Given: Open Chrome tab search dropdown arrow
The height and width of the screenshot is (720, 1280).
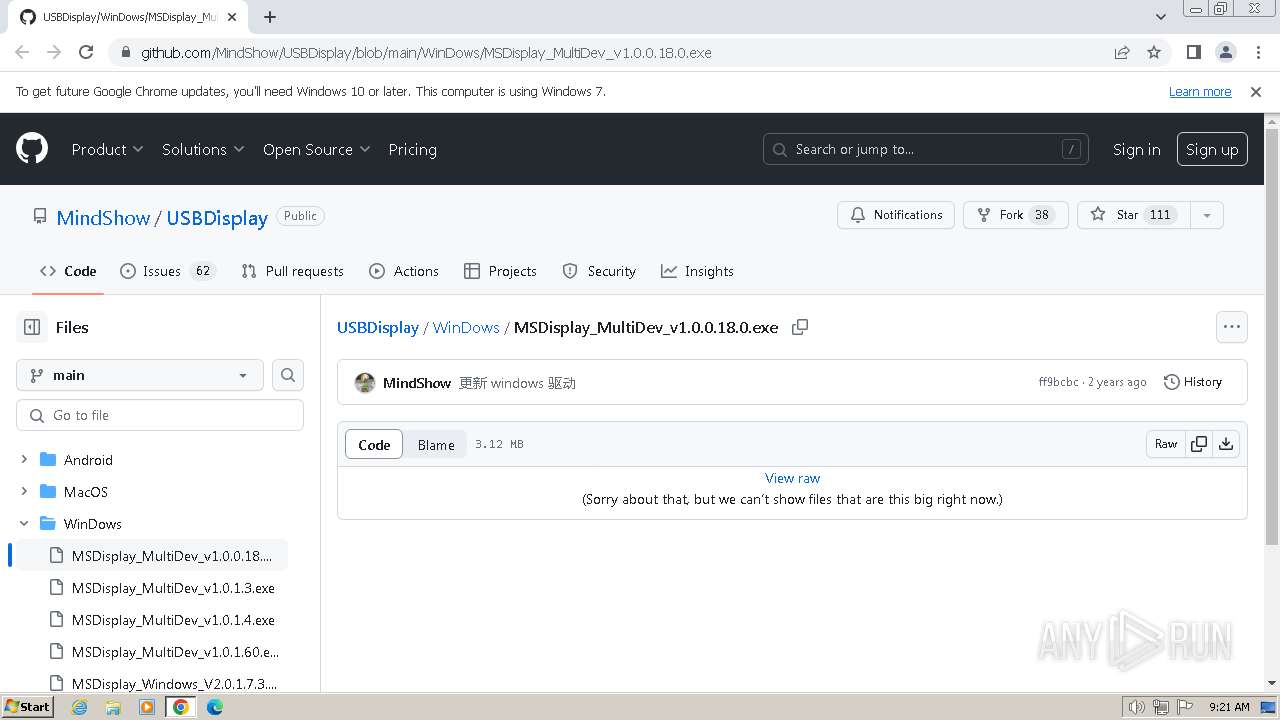Looking at the screenshot, I should 1161,17.
